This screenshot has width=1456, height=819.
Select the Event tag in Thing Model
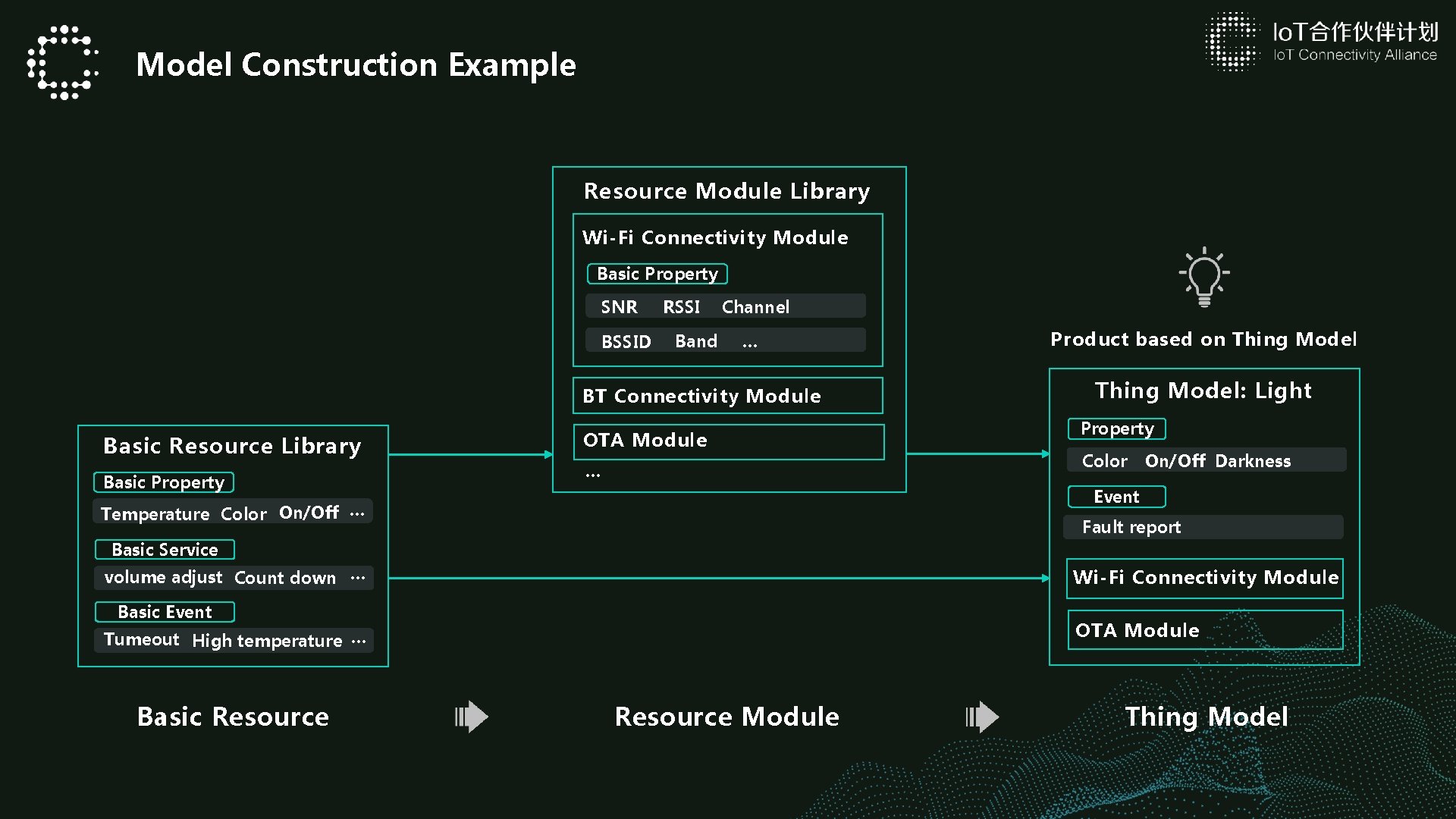pyautogui.click(x=1116, y=497)
